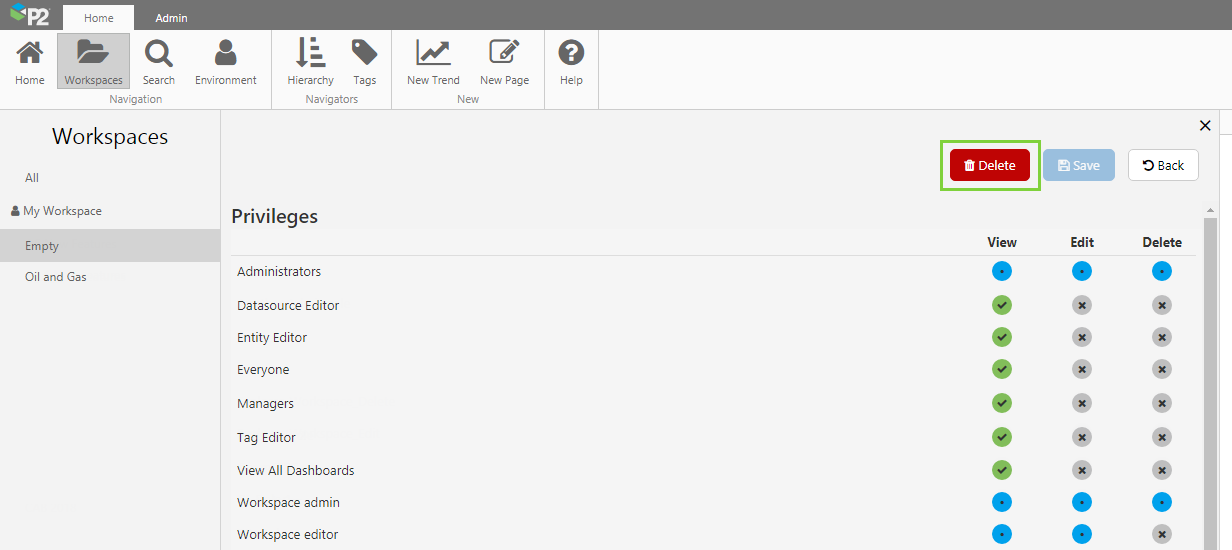Toggle Everyone Edit privilege

click(x=1082, y=369)
